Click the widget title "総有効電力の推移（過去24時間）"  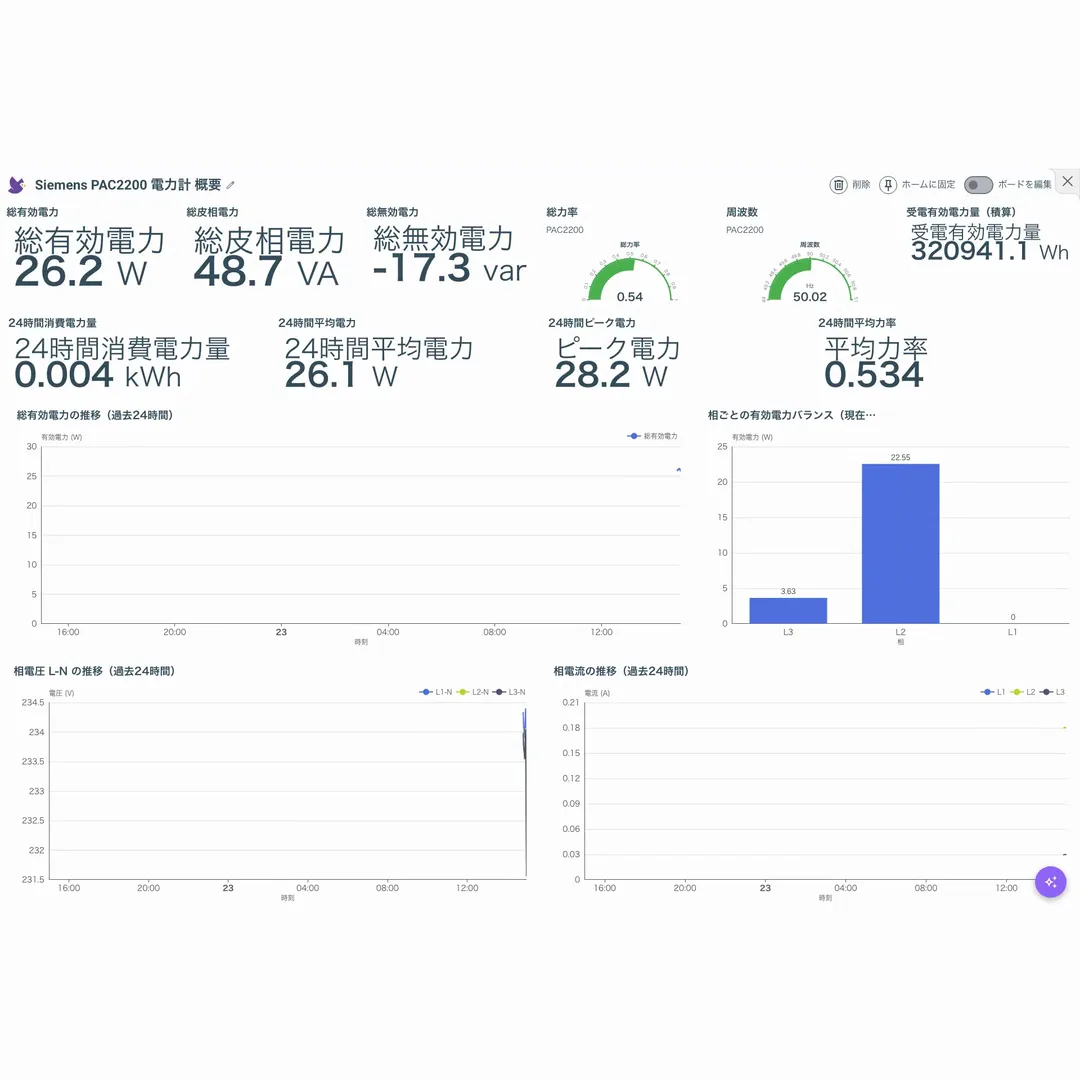tap(94, 415)
